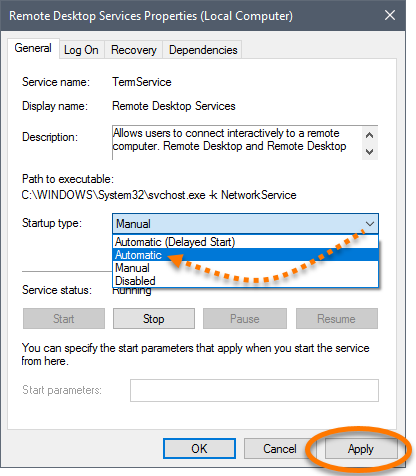Open the Recovery tab

coord(134,50)
